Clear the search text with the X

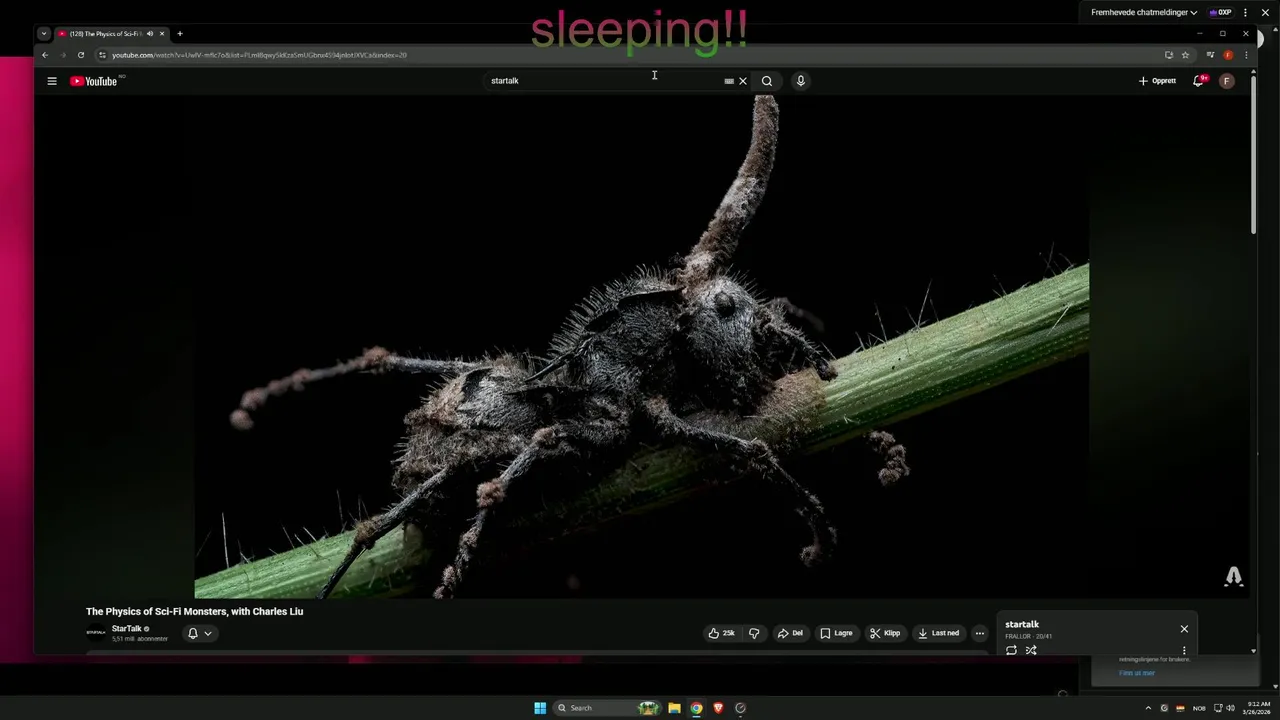(743, 81)
